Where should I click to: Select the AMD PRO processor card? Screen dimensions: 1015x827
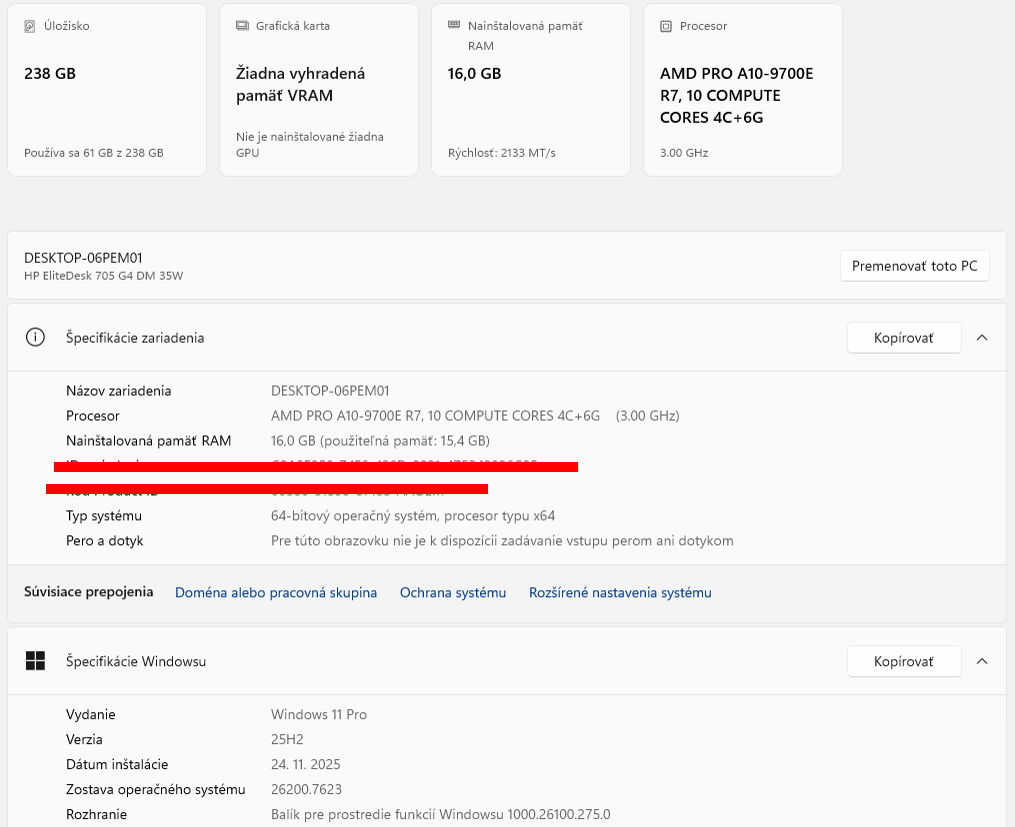tap(742, 89)
